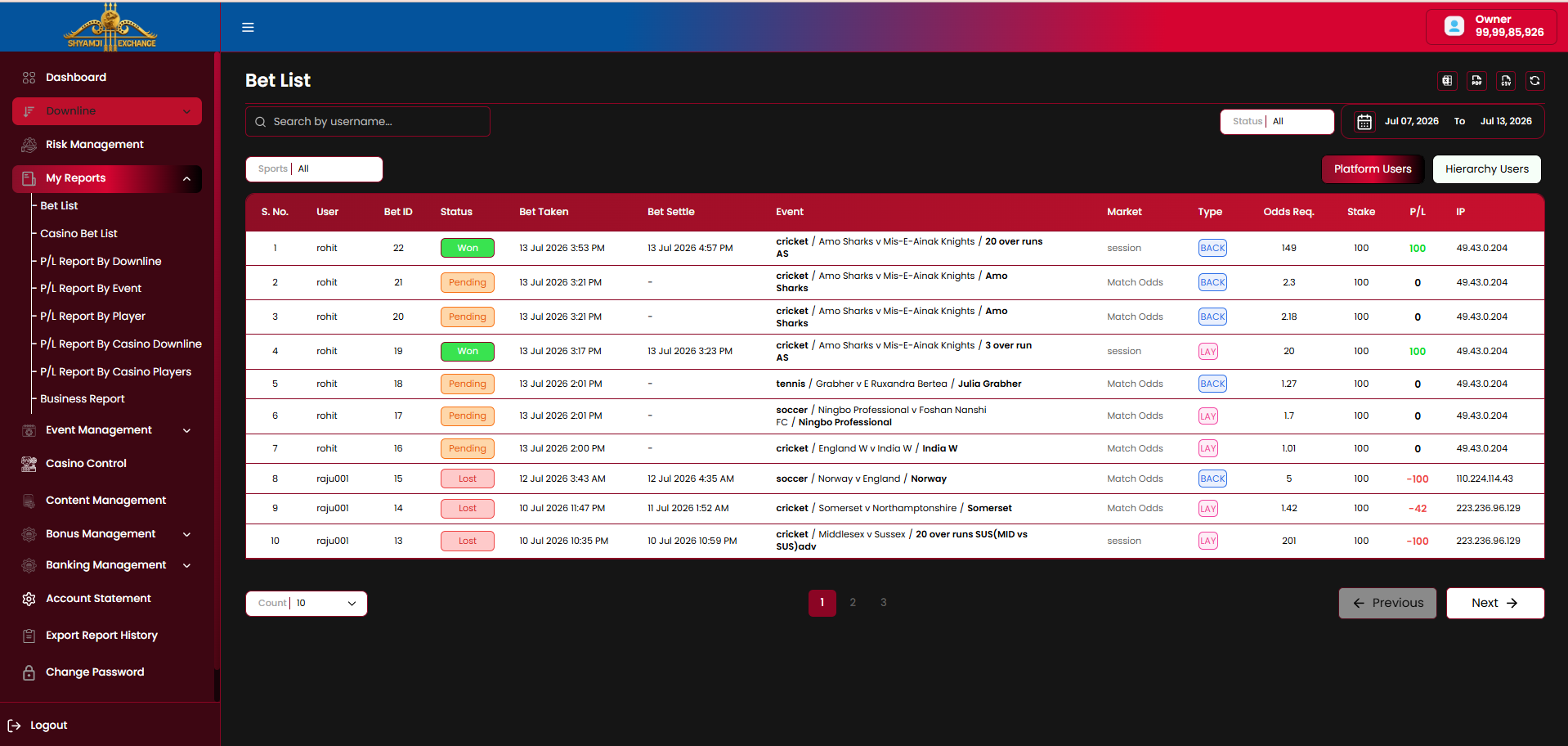Image resolution: width=1568 pixels, height=746 pixels.
Task: Toggle the hamburger sidebar menu
Action: click(248, 27)
